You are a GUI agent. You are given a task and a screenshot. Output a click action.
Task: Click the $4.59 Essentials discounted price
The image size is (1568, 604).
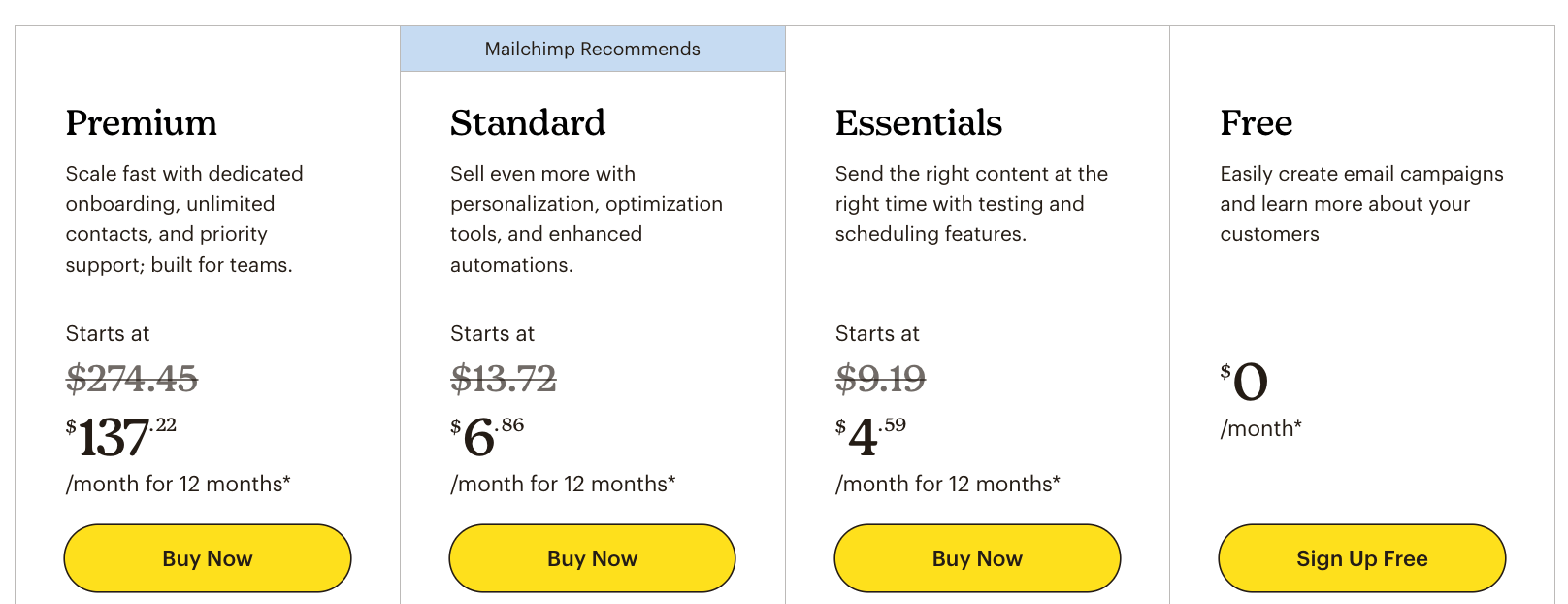click(x=870, y=436)
